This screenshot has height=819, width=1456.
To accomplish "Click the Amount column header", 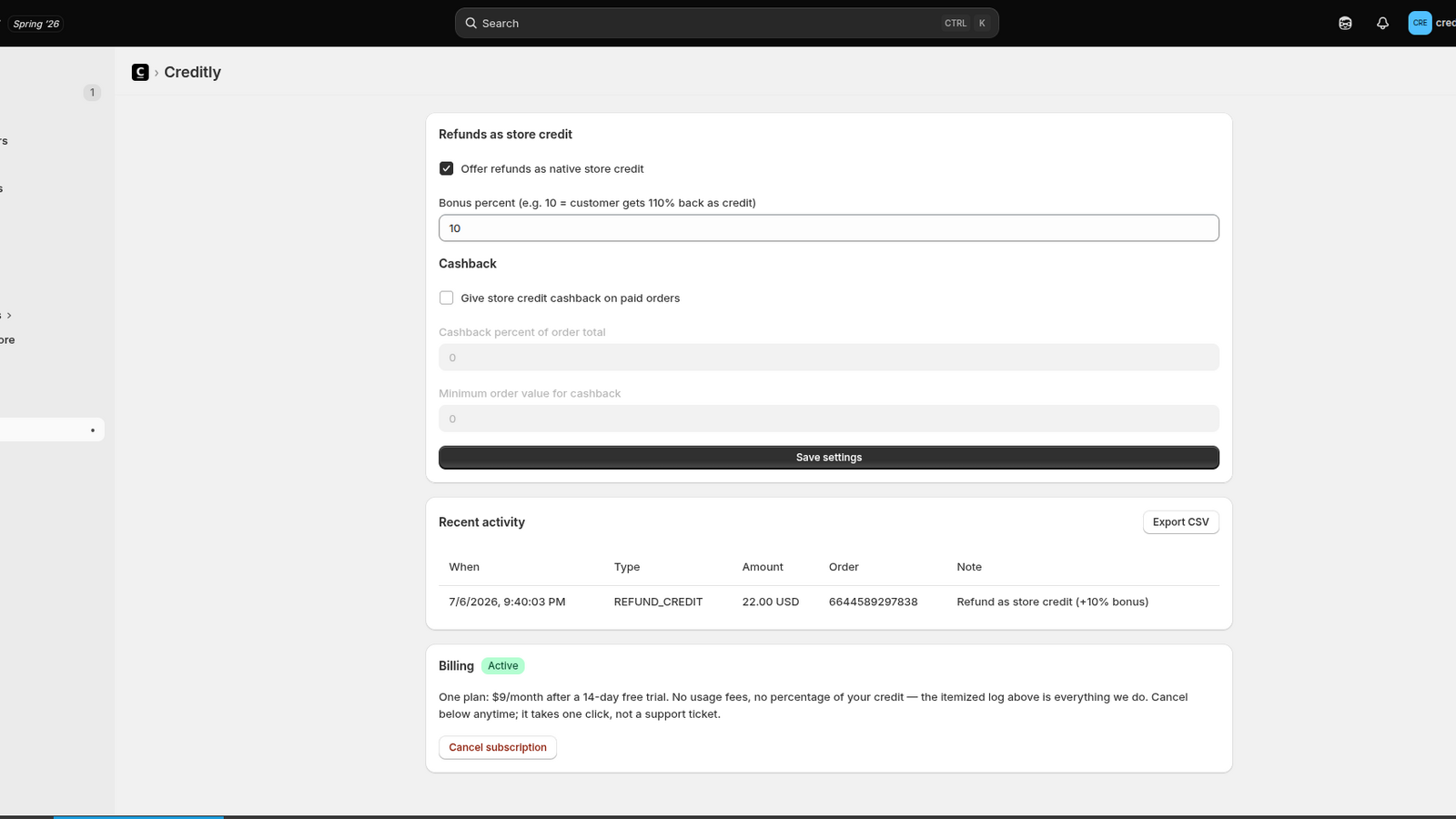I will 763,567.
